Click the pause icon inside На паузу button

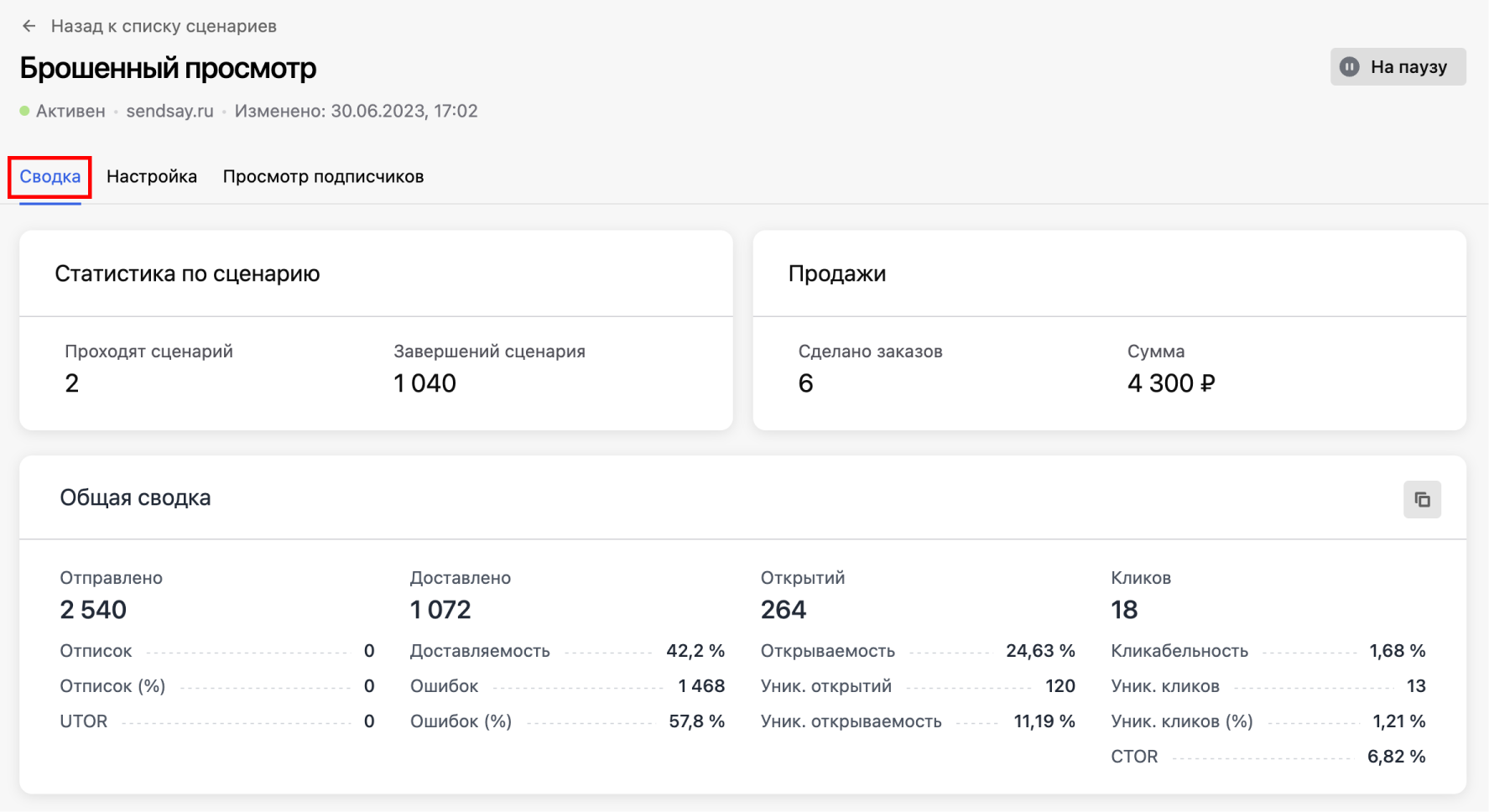coord(1350,66)
